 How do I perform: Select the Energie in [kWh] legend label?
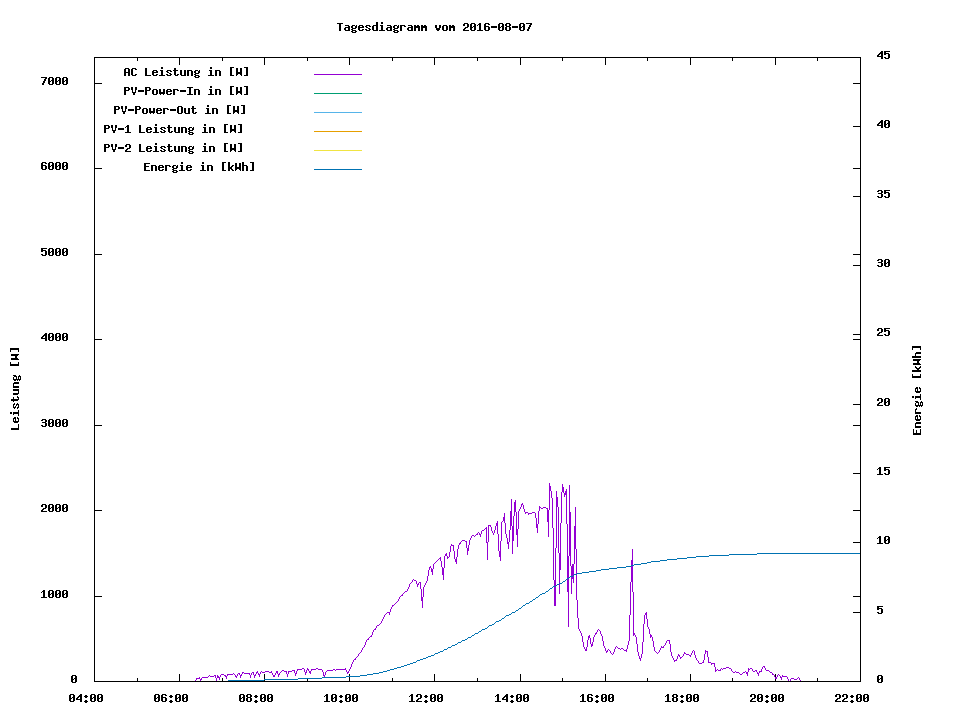pyautogui.click(x=199, y=167)
